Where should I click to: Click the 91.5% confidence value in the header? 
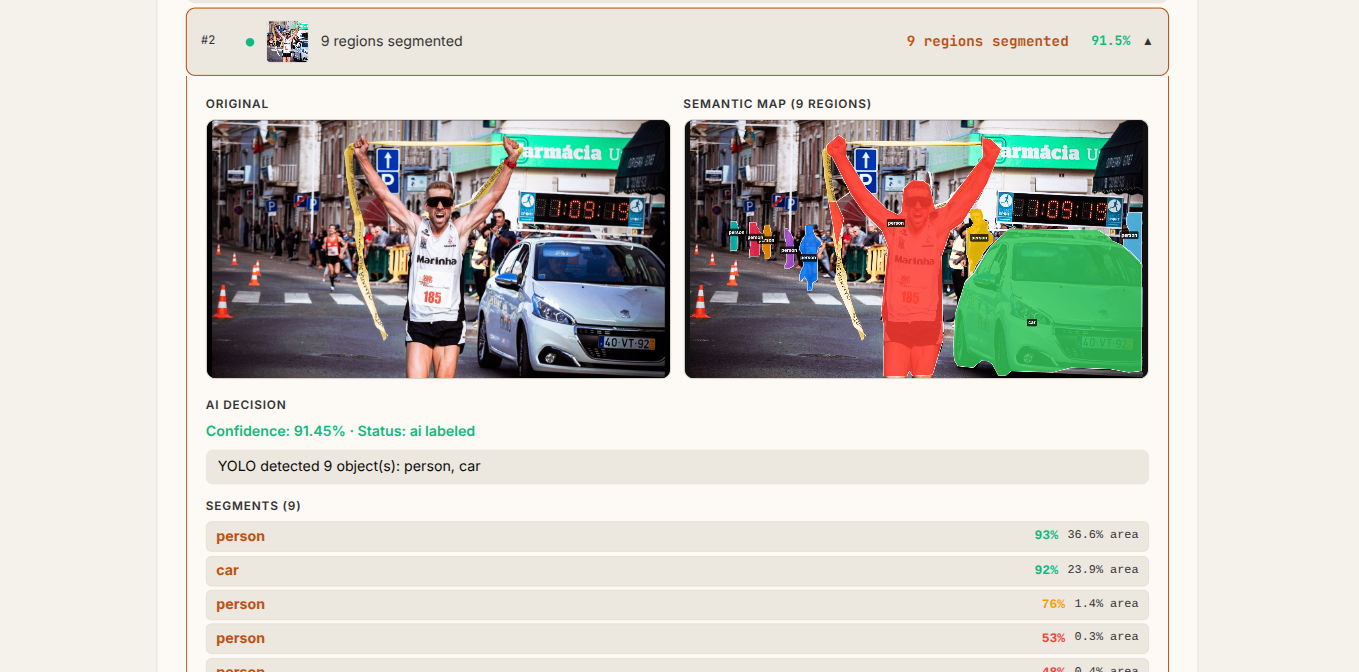(1110, 41)
